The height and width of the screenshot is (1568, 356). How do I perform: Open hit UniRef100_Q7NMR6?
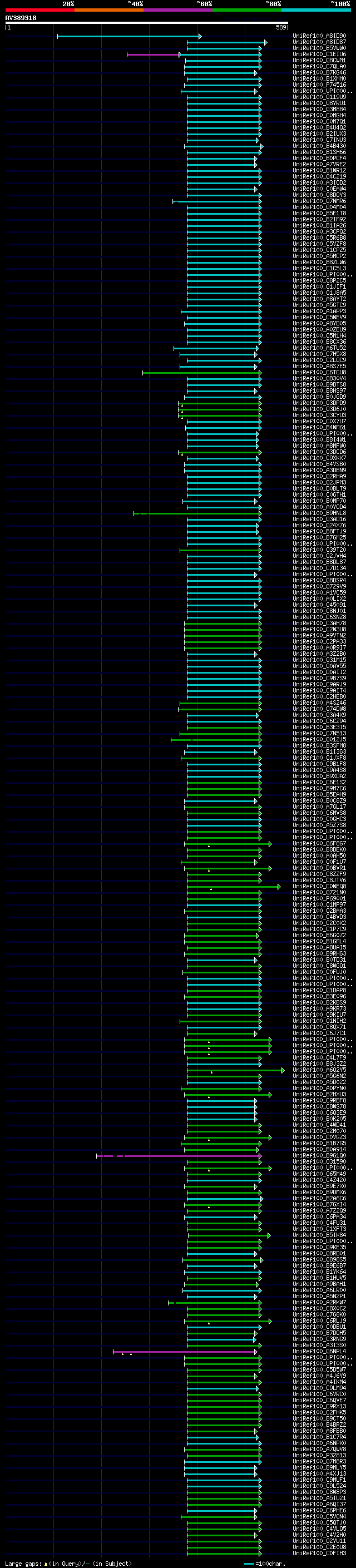pyautogui.click(x=319, y=201)
